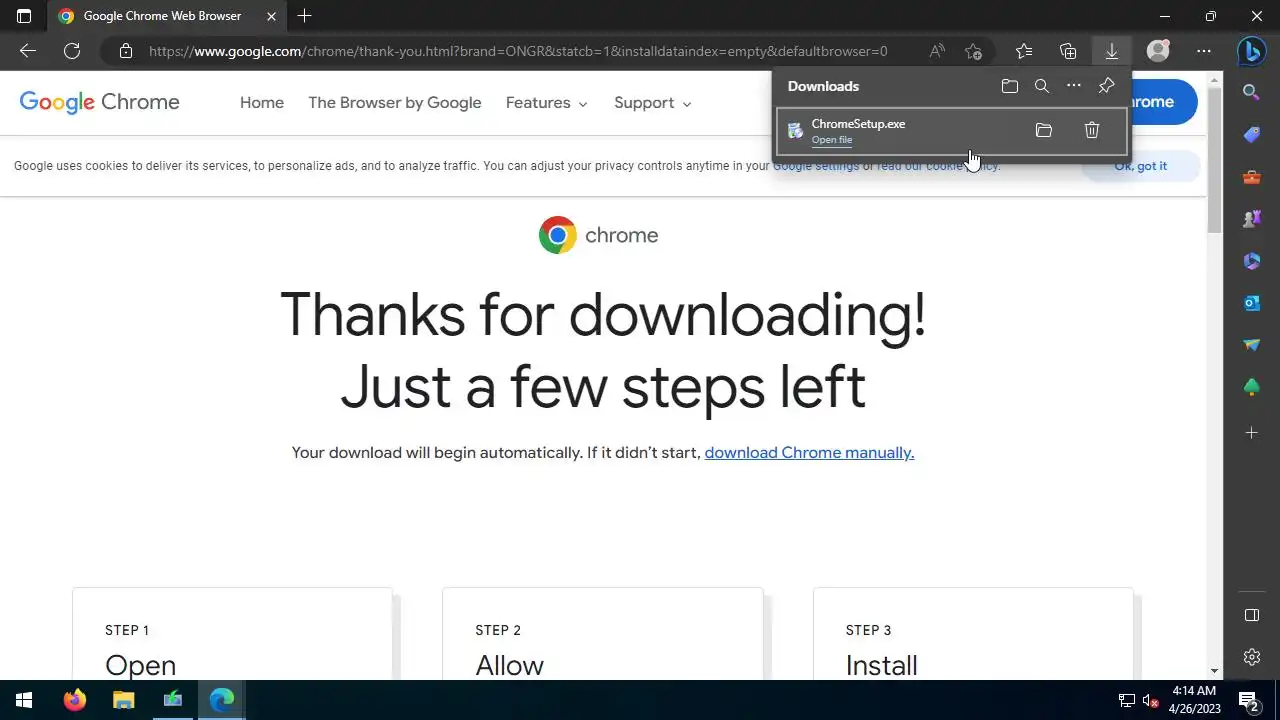Image resolution: width=1280 pixels, height=720 pixels.
Task: Open the sidebar Search icon
Action: click(1251, 92)
